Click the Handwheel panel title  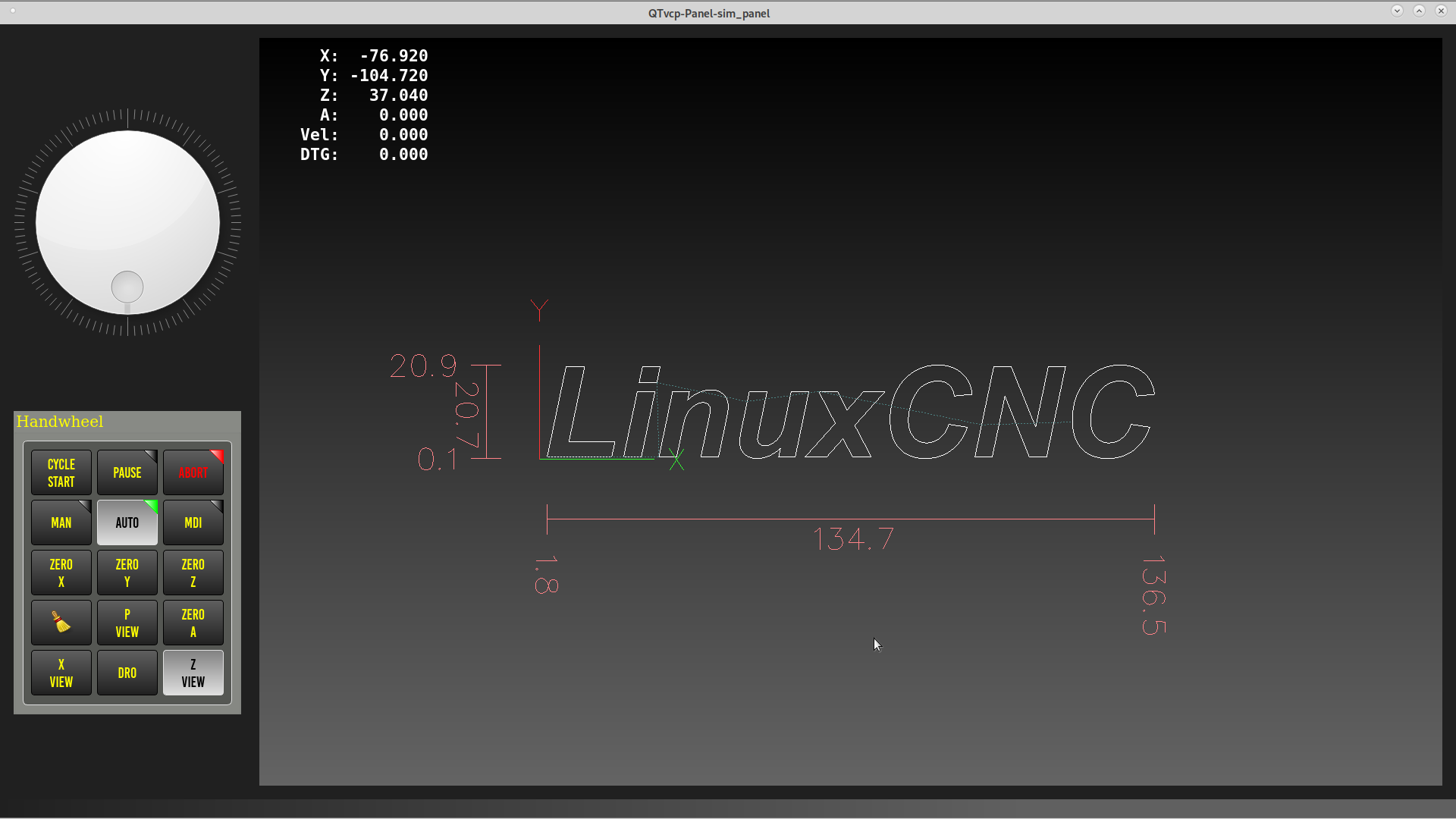point(60,422)
